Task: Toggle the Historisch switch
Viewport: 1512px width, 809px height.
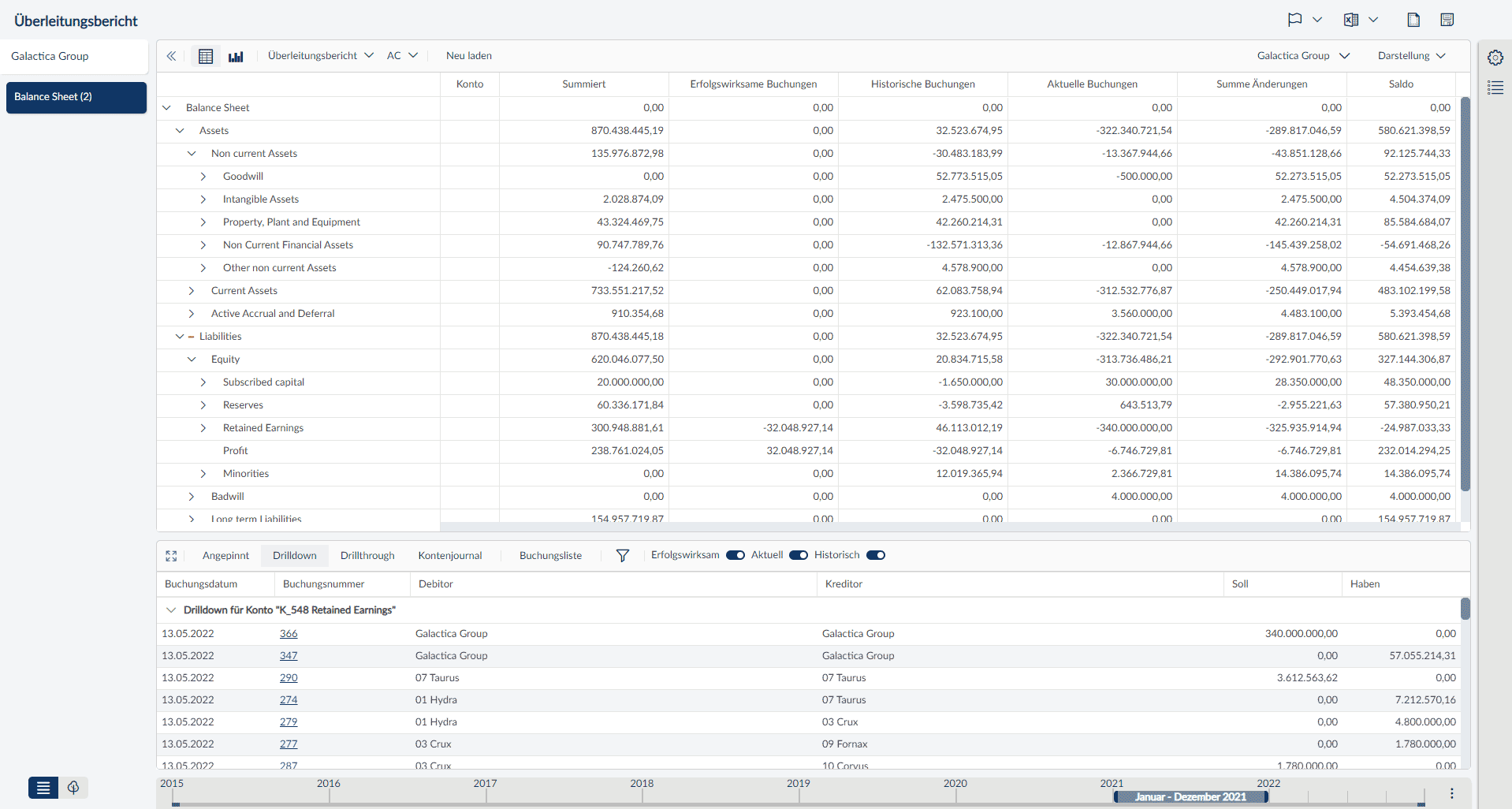Action: pos(876,555)
